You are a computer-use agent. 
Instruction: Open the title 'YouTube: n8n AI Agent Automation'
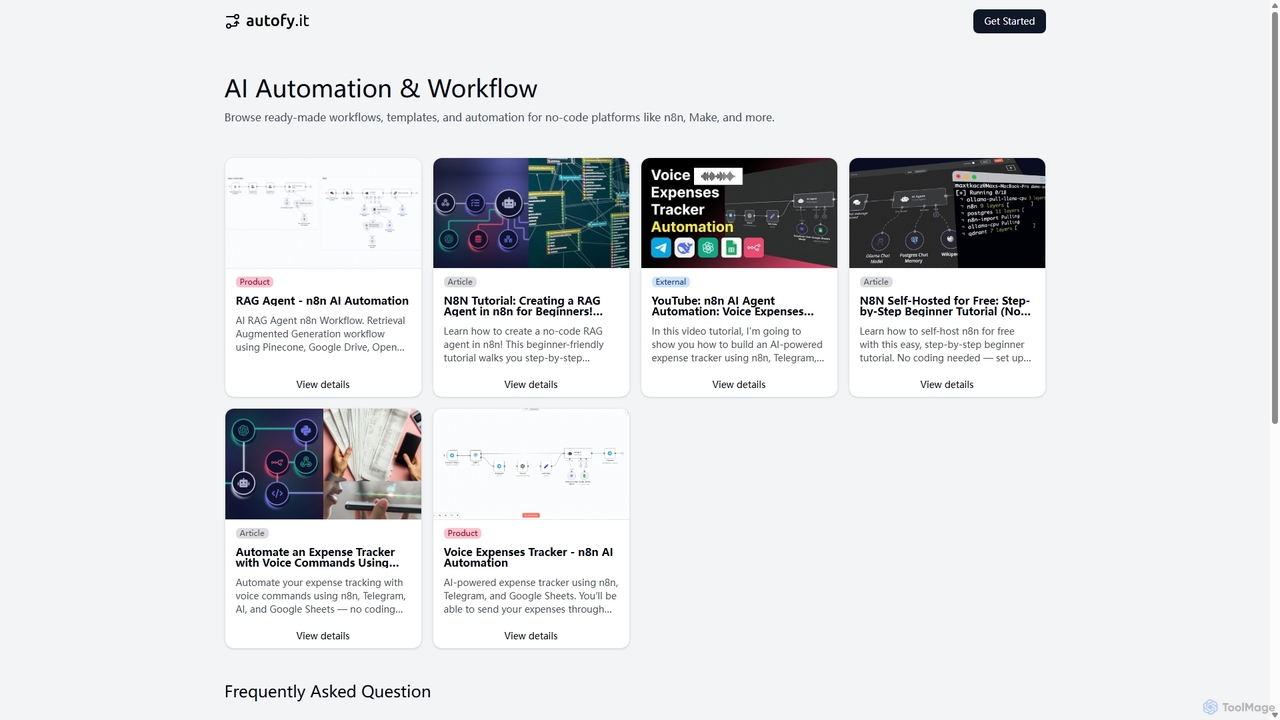pos(733,306)
